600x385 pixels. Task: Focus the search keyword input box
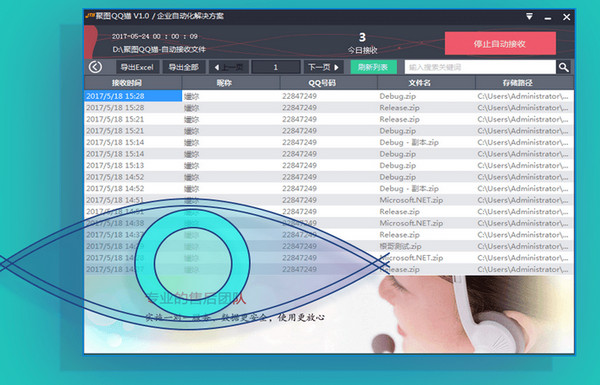click(x=480, y=67)
